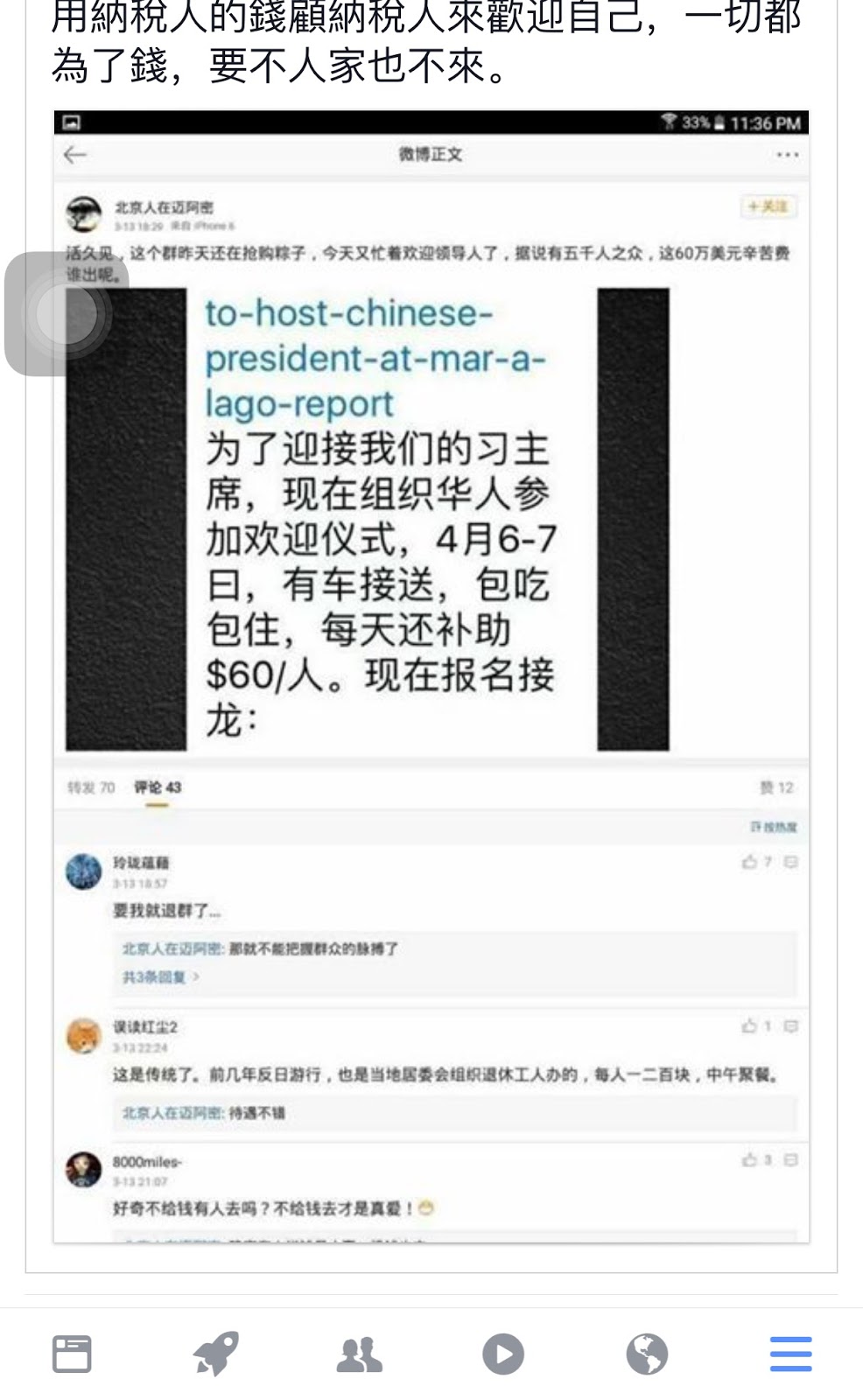Open the globe Notifications icon
This screenshot has height=1400, width=863.
[647, 1354]
